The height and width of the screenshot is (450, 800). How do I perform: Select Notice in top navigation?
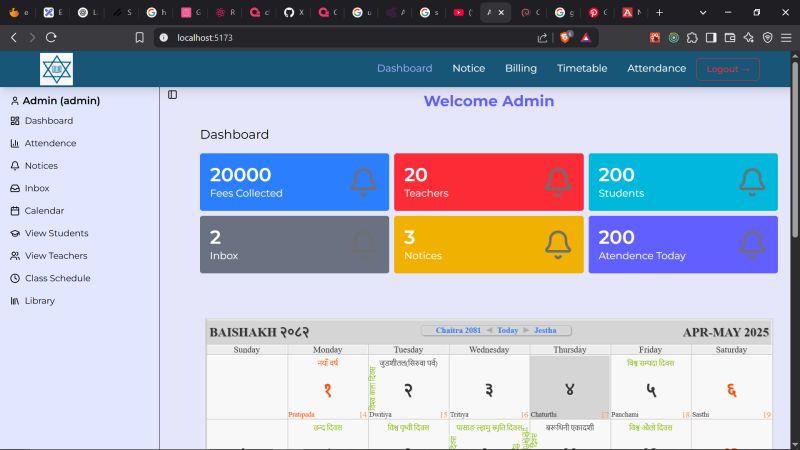(x=468, y=68)
